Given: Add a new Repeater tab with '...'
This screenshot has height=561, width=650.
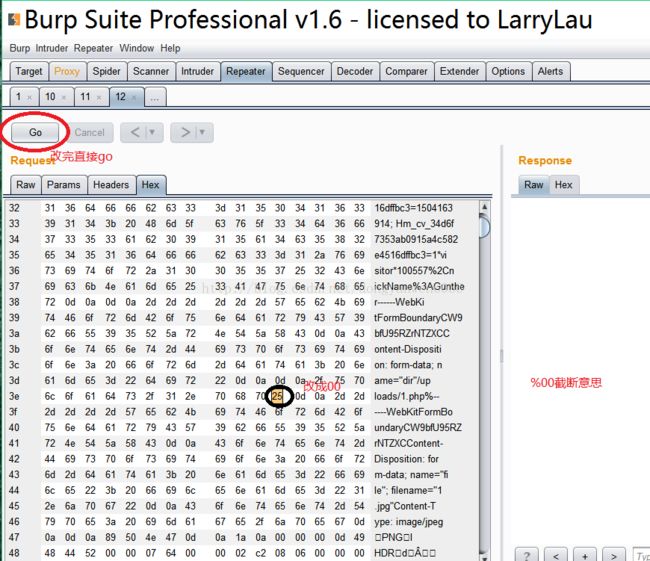Looking at the screenshot, I should 155,97.
